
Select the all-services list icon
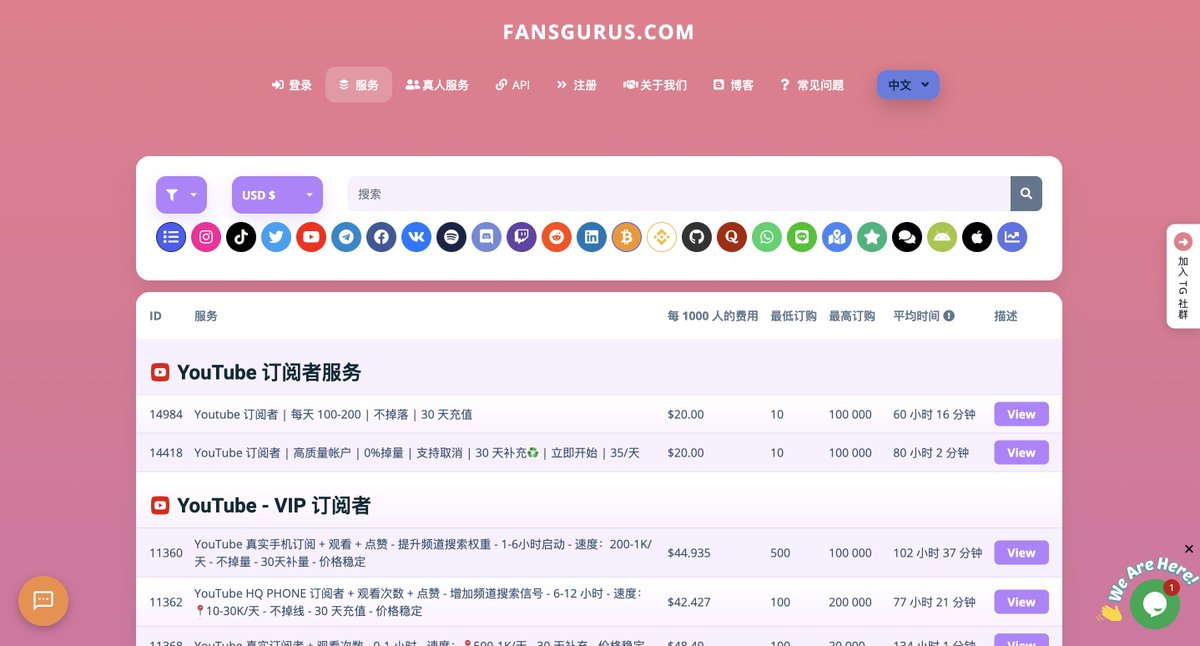[x=171, y=237]
